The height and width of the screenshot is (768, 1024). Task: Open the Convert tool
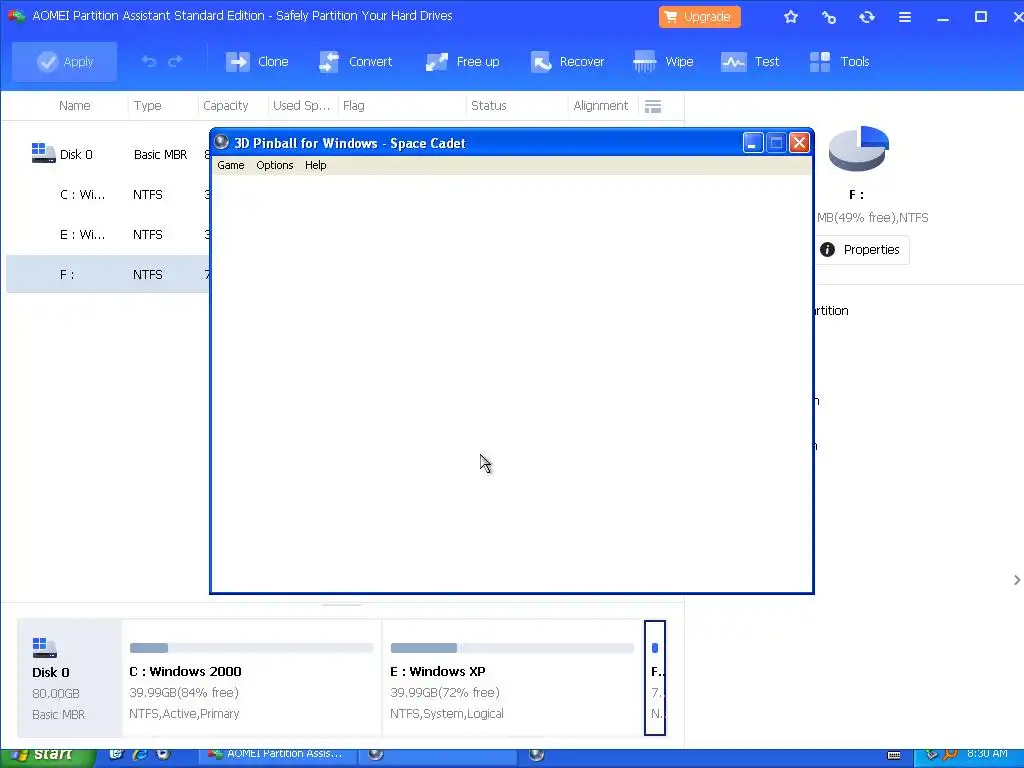[356, 62]
